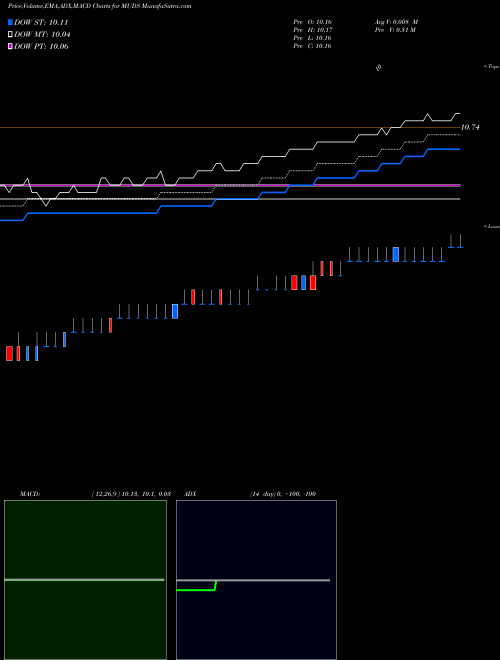500x660 pixels.
Task: Click the horizontal signal line in the MACD panel
Action: [x=84, y=580]
